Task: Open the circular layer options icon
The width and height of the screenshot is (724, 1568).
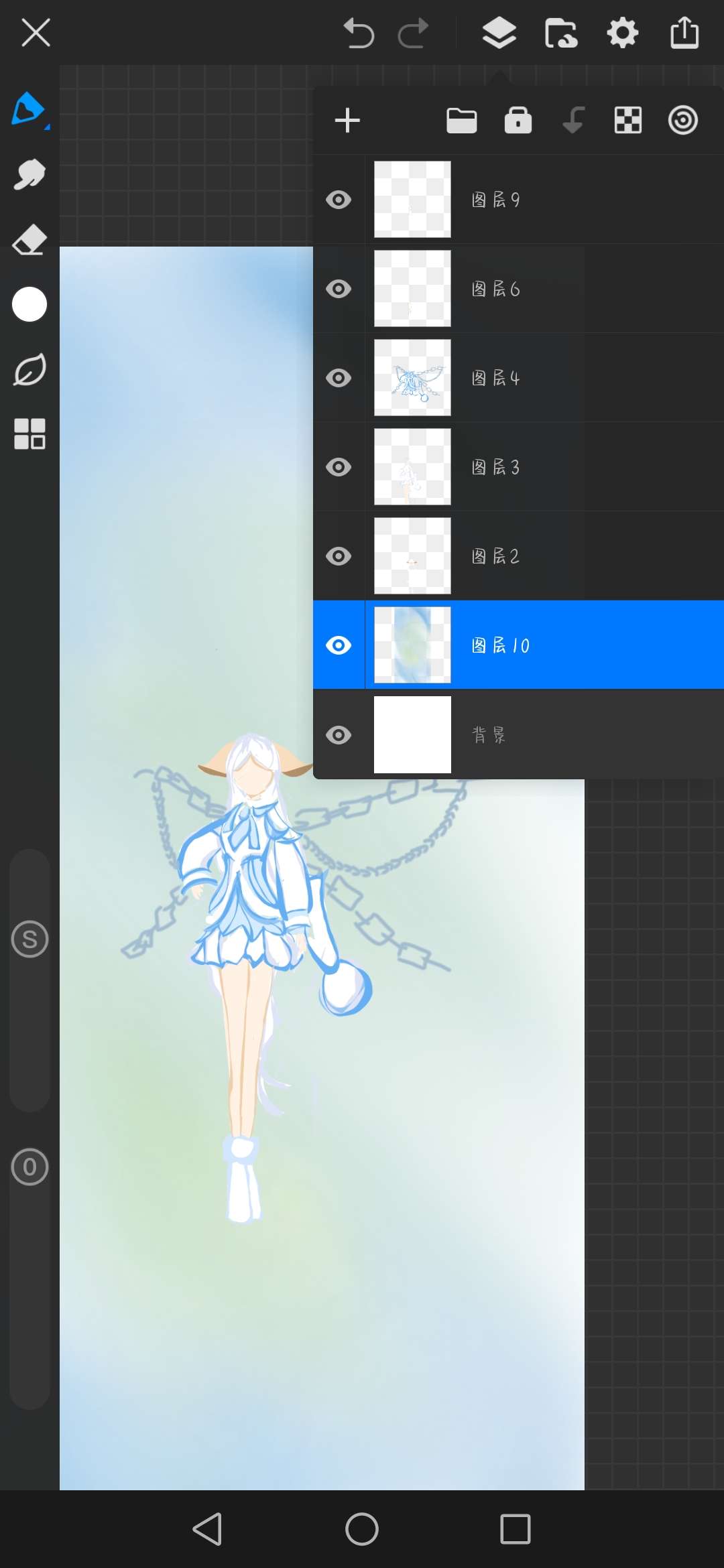Action: (683, 121)
